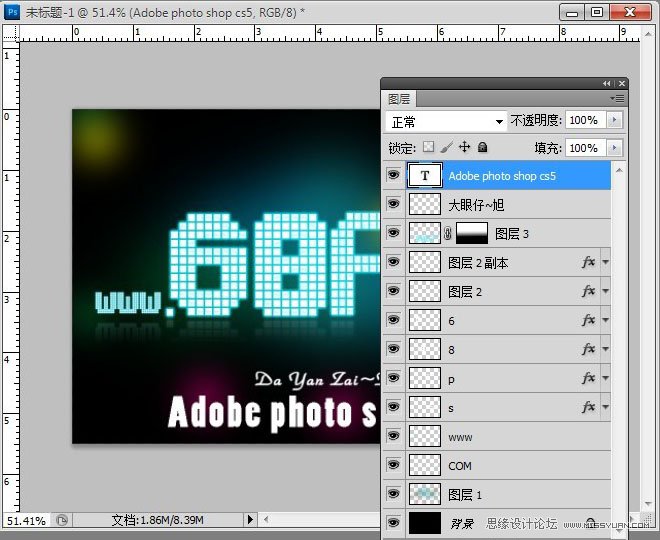The image size is (660, 540).
Task: Click the mask link icon on 图层 3
Action: tap(448, 233)
